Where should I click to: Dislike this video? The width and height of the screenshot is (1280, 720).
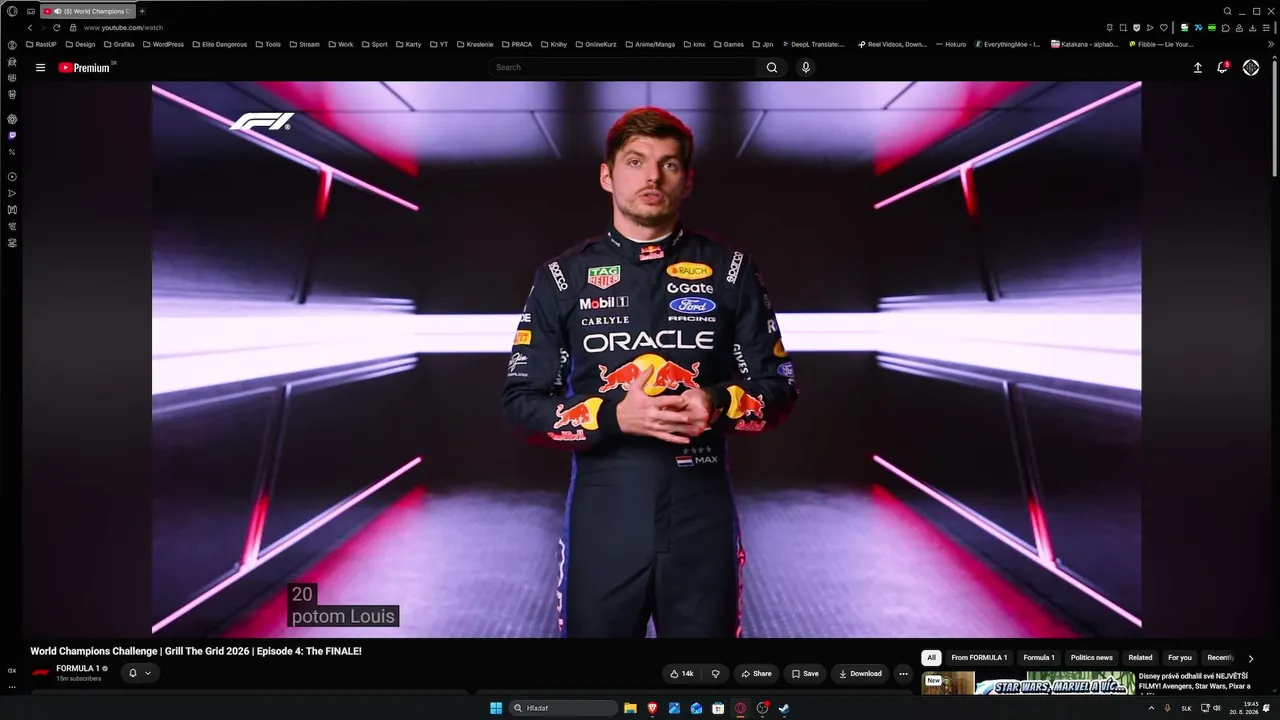(715, 674)
